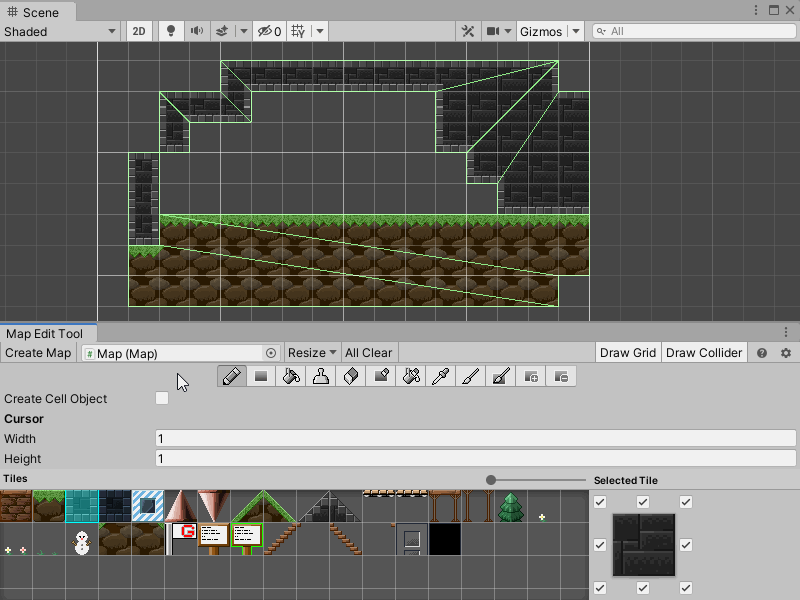Enable the Create Cell Object checkbox
This screenshot has width=800, height=600.
pyautogui.click(x=160, y=398)
